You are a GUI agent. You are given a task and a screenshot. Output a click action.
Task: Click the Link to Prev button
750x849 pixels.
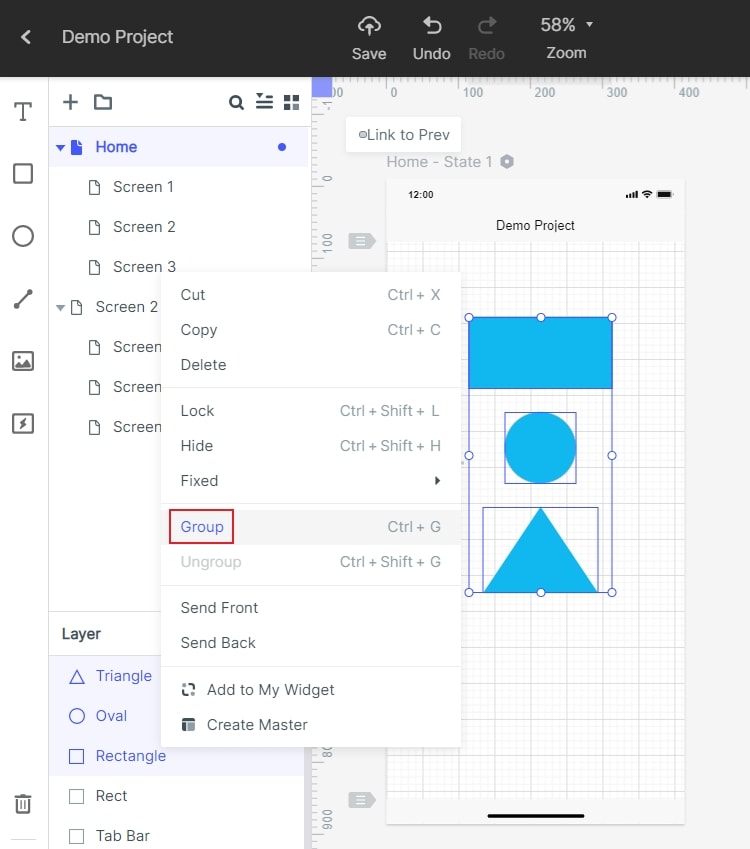tap(403, 134)
